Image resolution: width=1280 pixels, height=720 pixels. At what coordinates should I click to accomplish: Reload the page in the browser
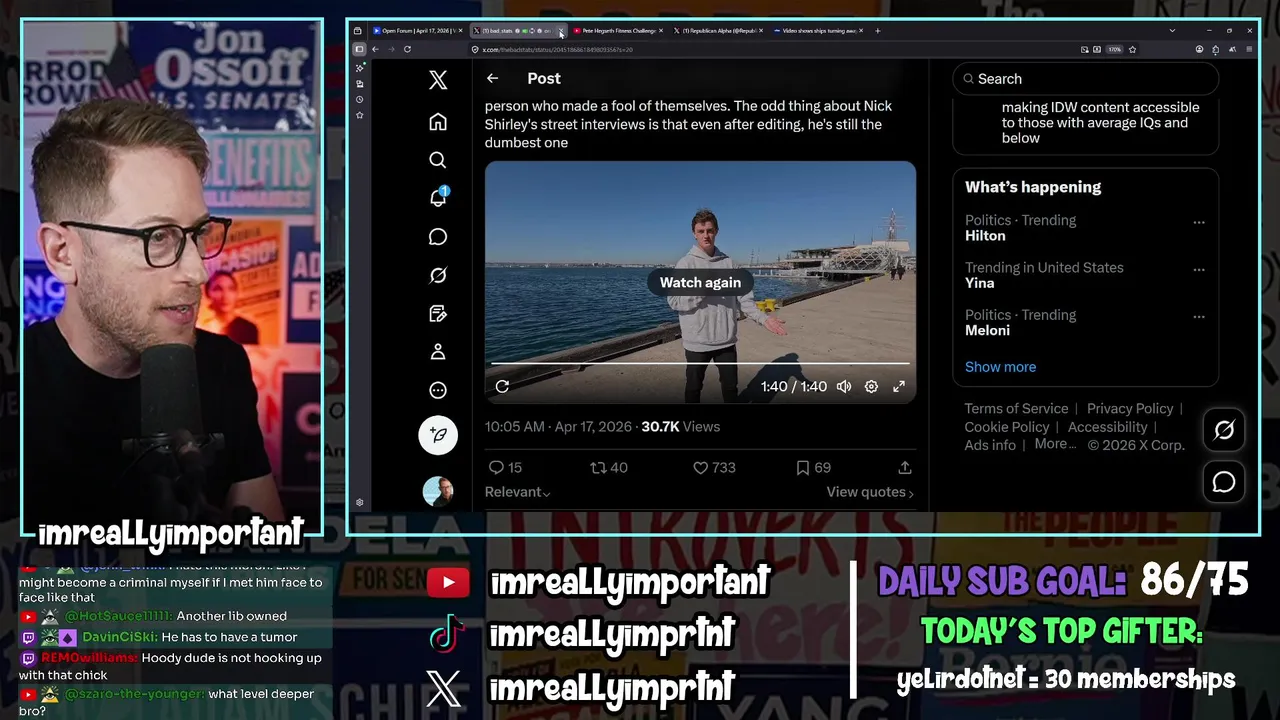tap(407, 49)
